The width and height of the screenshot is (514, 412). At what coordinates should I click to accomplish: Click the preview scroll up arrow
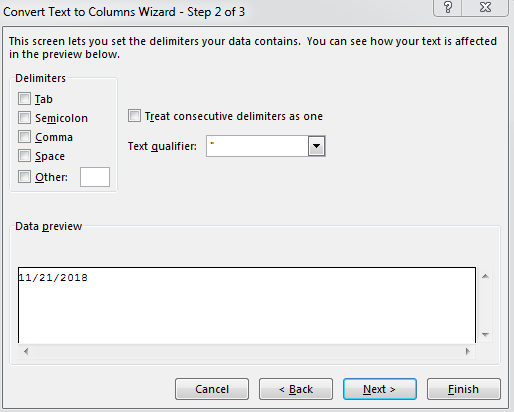tap(485, 276)
